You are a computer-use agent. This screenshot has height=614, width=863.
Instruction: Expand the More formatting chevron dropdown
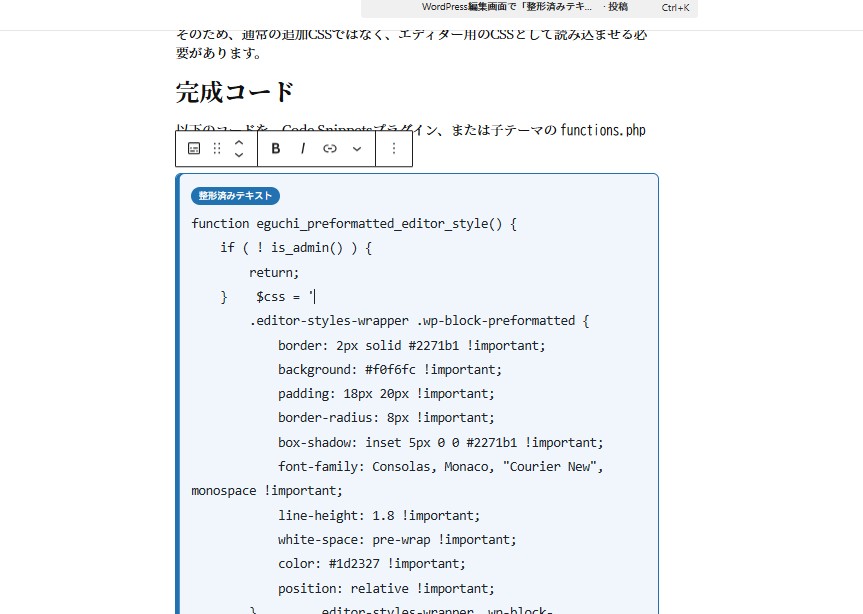pyautogui.click(x=357, y=148)
